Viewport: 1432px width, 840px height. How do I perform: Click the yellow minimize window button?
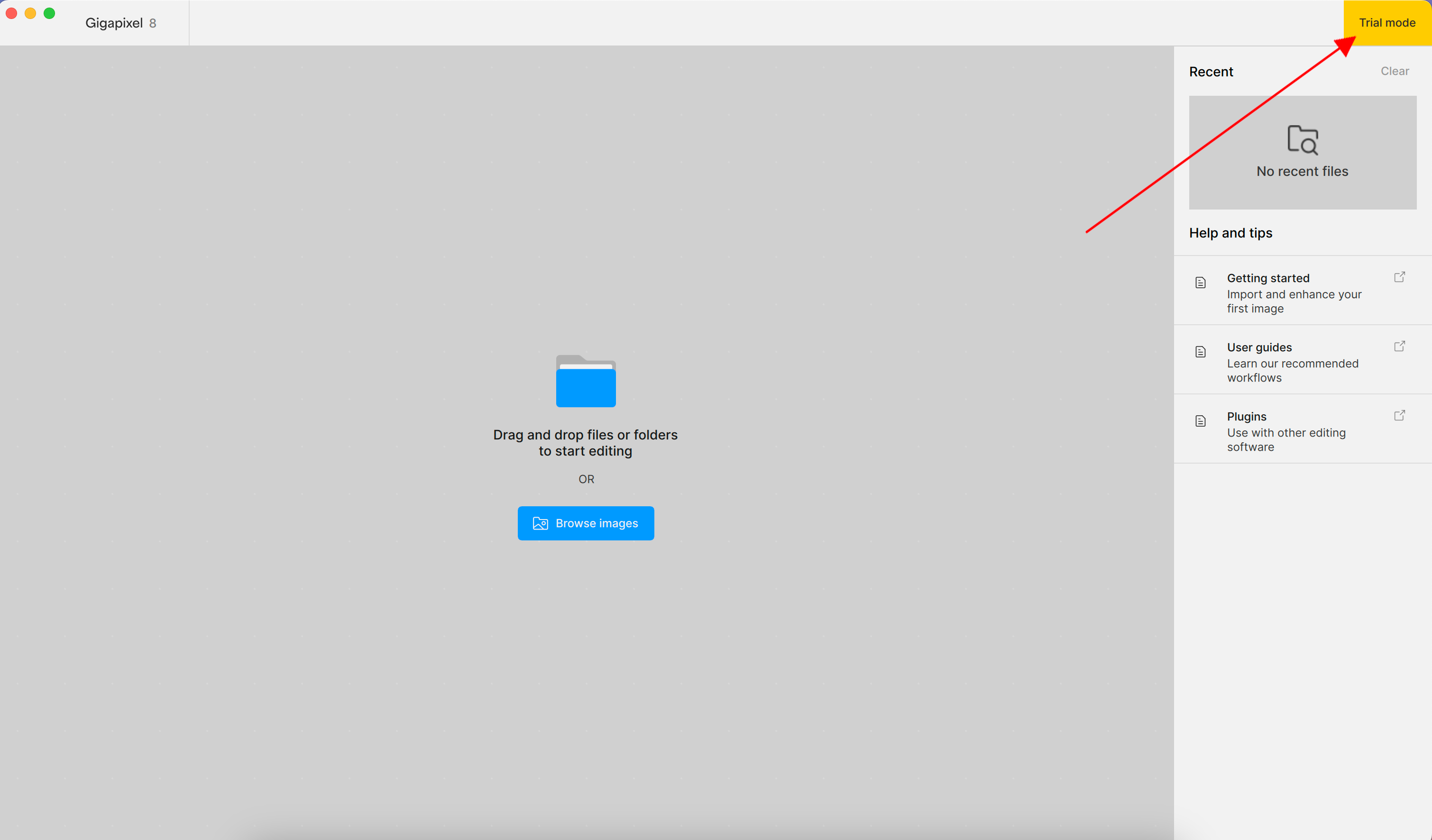30,13
